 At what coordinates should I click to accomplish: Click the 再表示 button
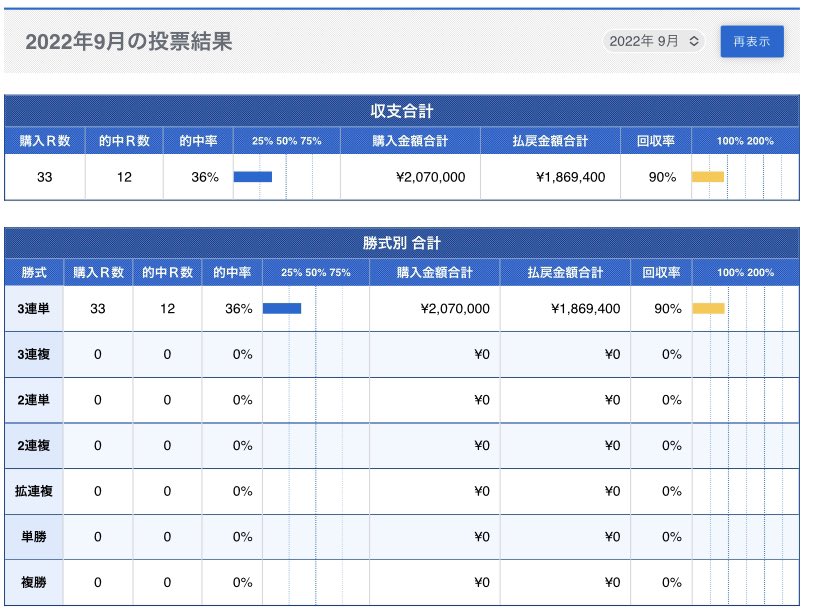751,41
